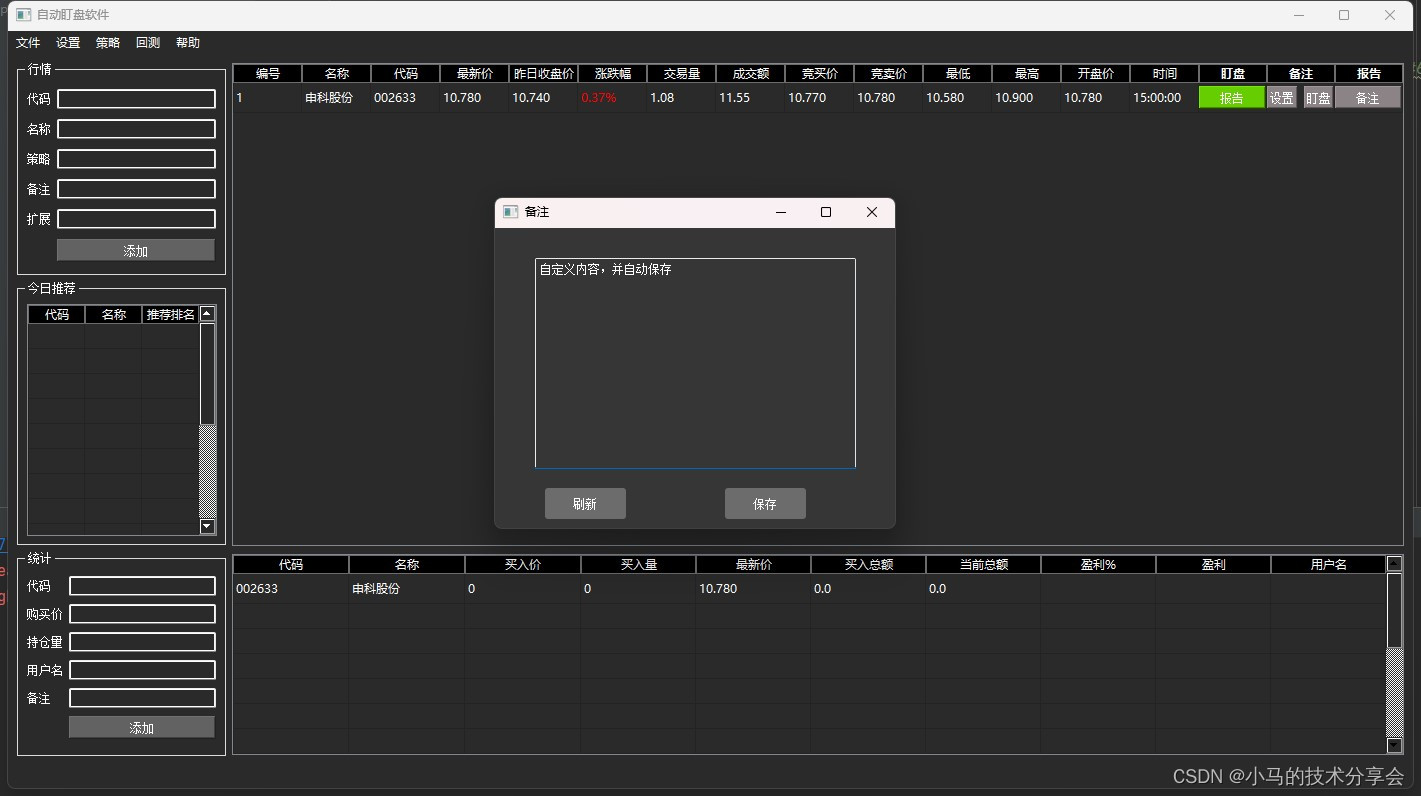Click the gray 备注 button in stock row
Screen dimensions: 1421x796
1367,98
